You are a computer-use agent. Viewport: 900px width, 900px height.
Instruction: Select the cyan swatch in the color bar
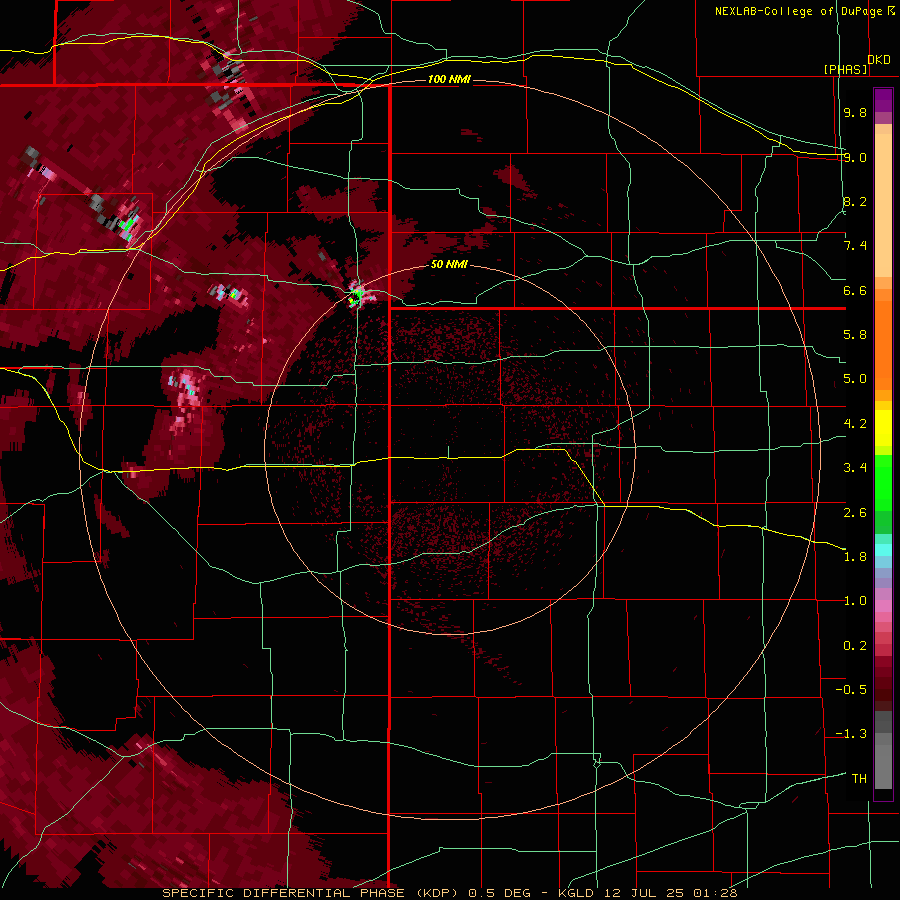[883, 550]
